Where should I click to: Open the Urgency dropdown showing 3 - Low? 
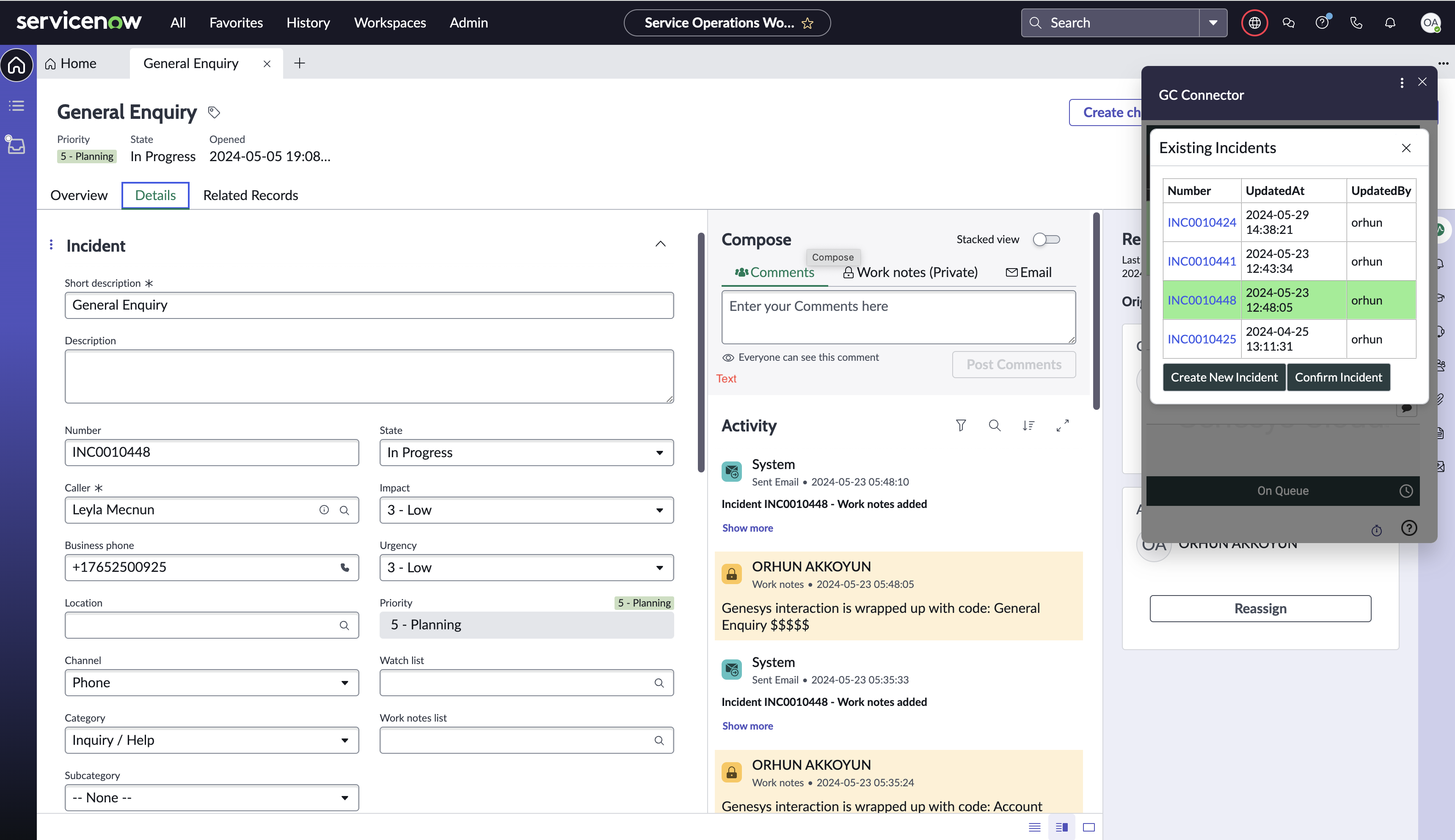pos(526,567)
